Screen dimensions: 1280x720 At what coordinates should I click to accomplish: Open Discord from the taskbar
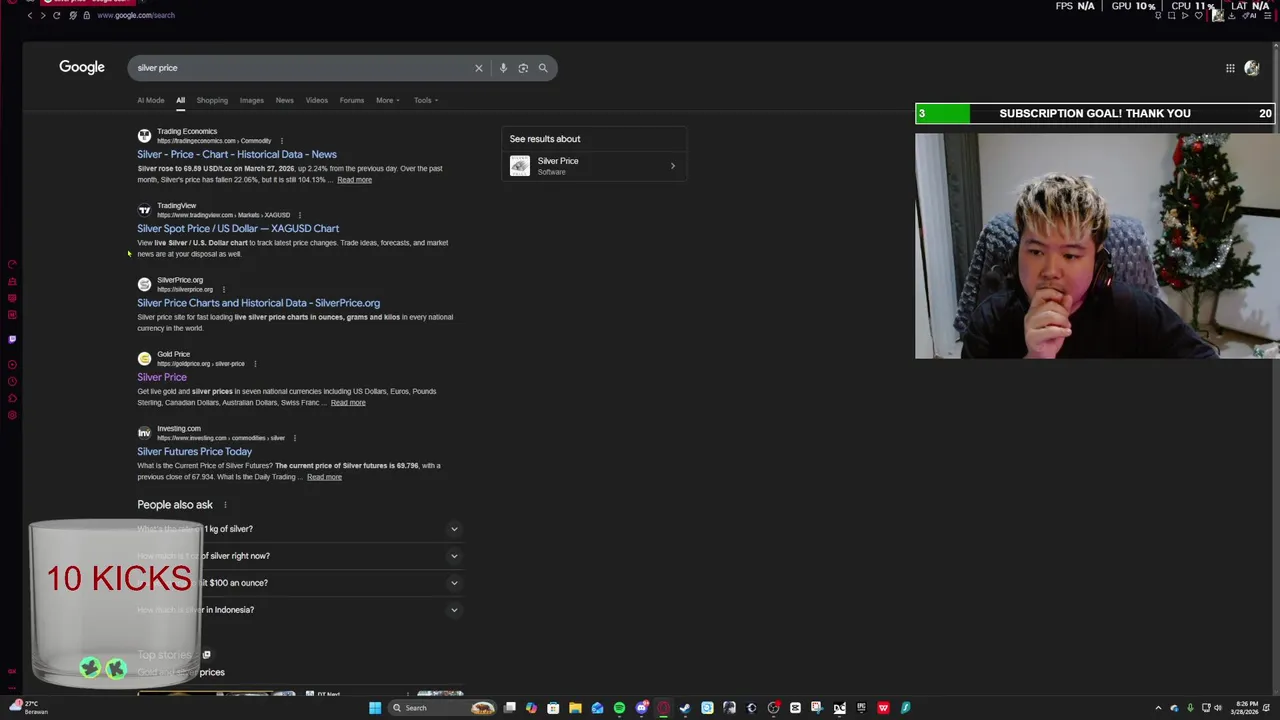point(642,708)
